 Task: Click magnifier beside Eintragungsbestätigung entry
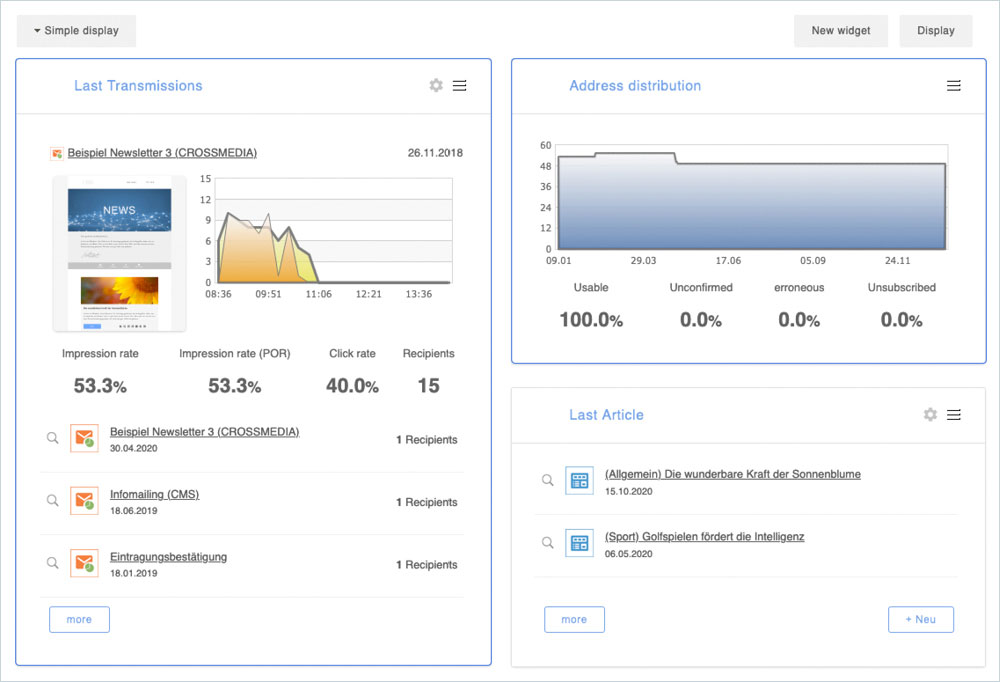52,563
